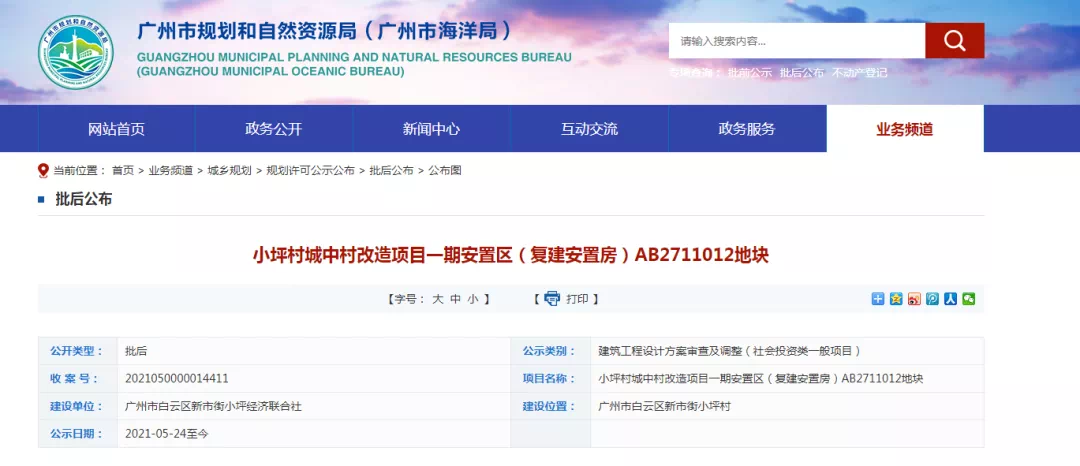Viewport: 1080px width, 466px height.
Task: Click the 批前公示 quick link
Action: click(x=749, y=73)
